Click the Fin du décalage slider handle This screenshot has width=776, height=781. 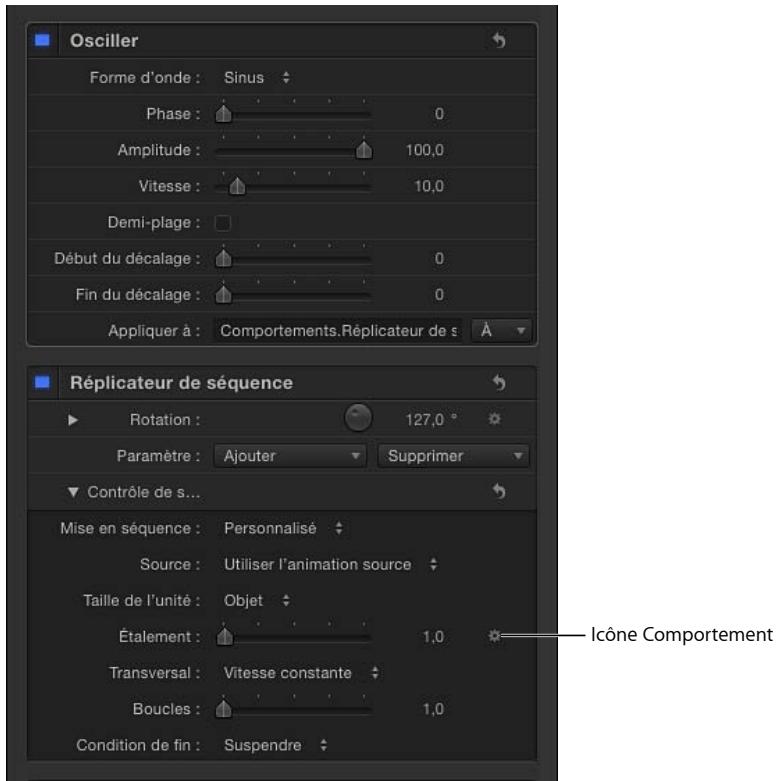(x=224, y=294)
